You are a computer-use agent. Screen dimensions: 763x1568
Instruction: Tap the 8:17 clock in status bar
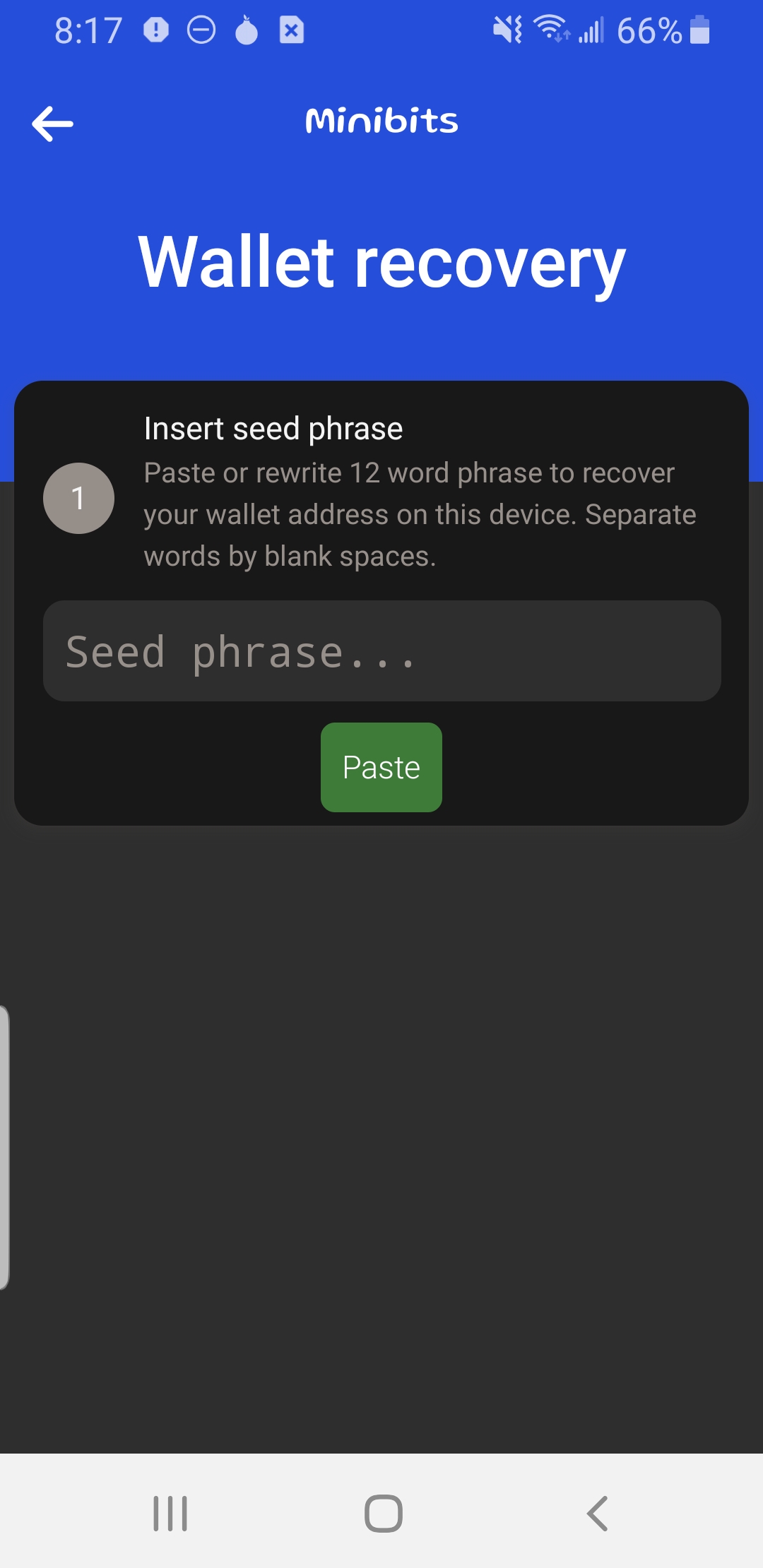click(88, 31)
